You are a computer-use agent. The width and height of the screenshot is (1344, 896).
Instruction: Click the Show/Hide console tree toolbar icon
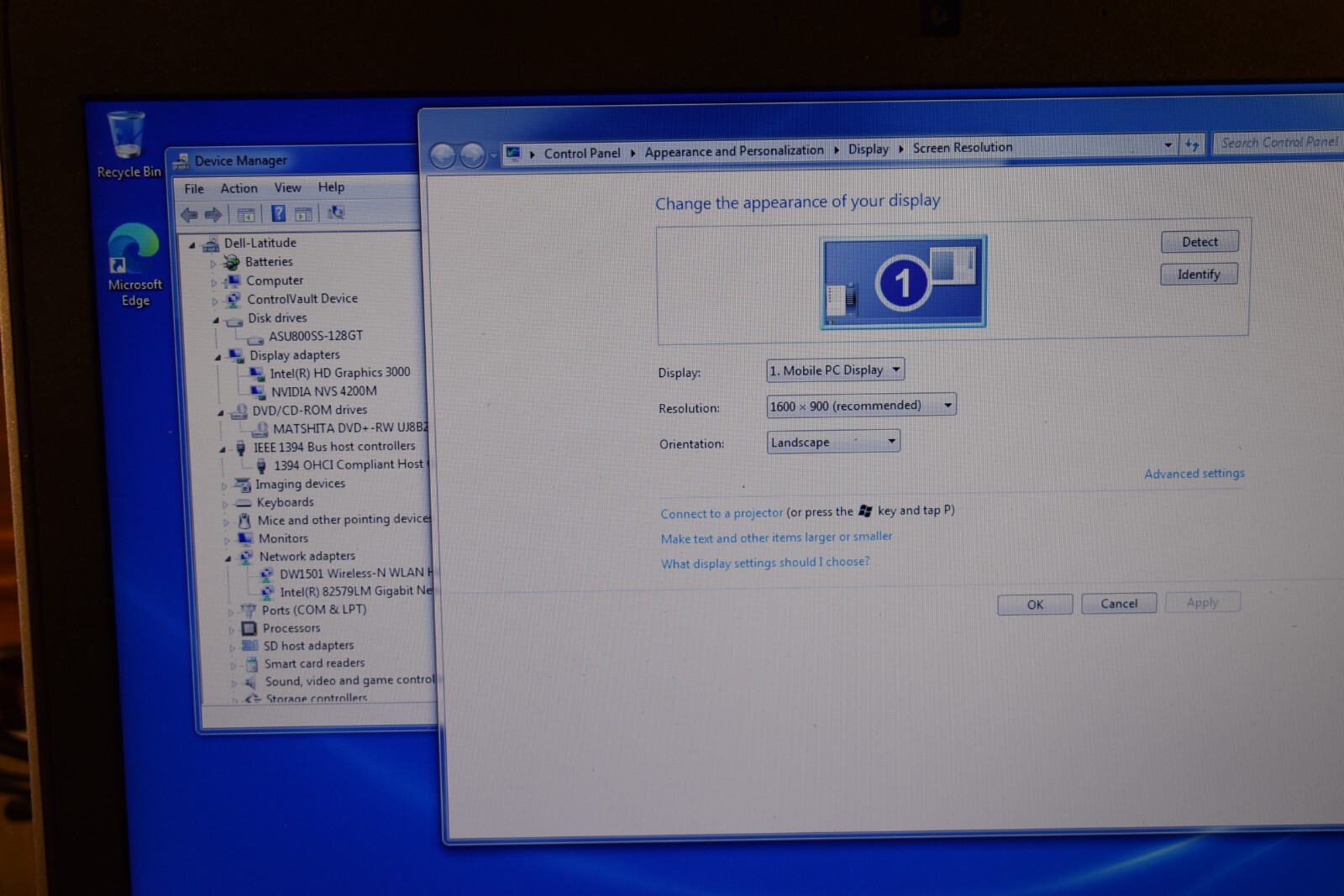(245, 214)
